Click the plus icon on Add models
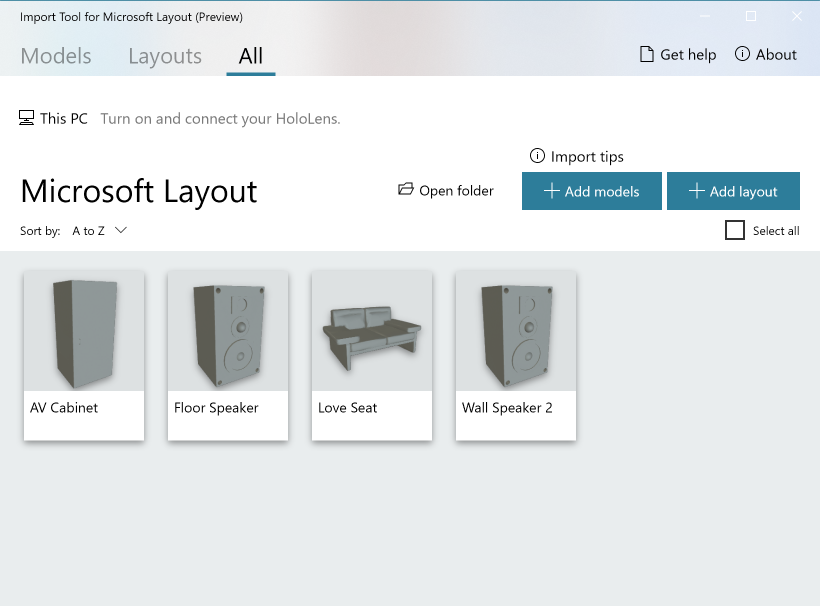 (x=551, y=191)
